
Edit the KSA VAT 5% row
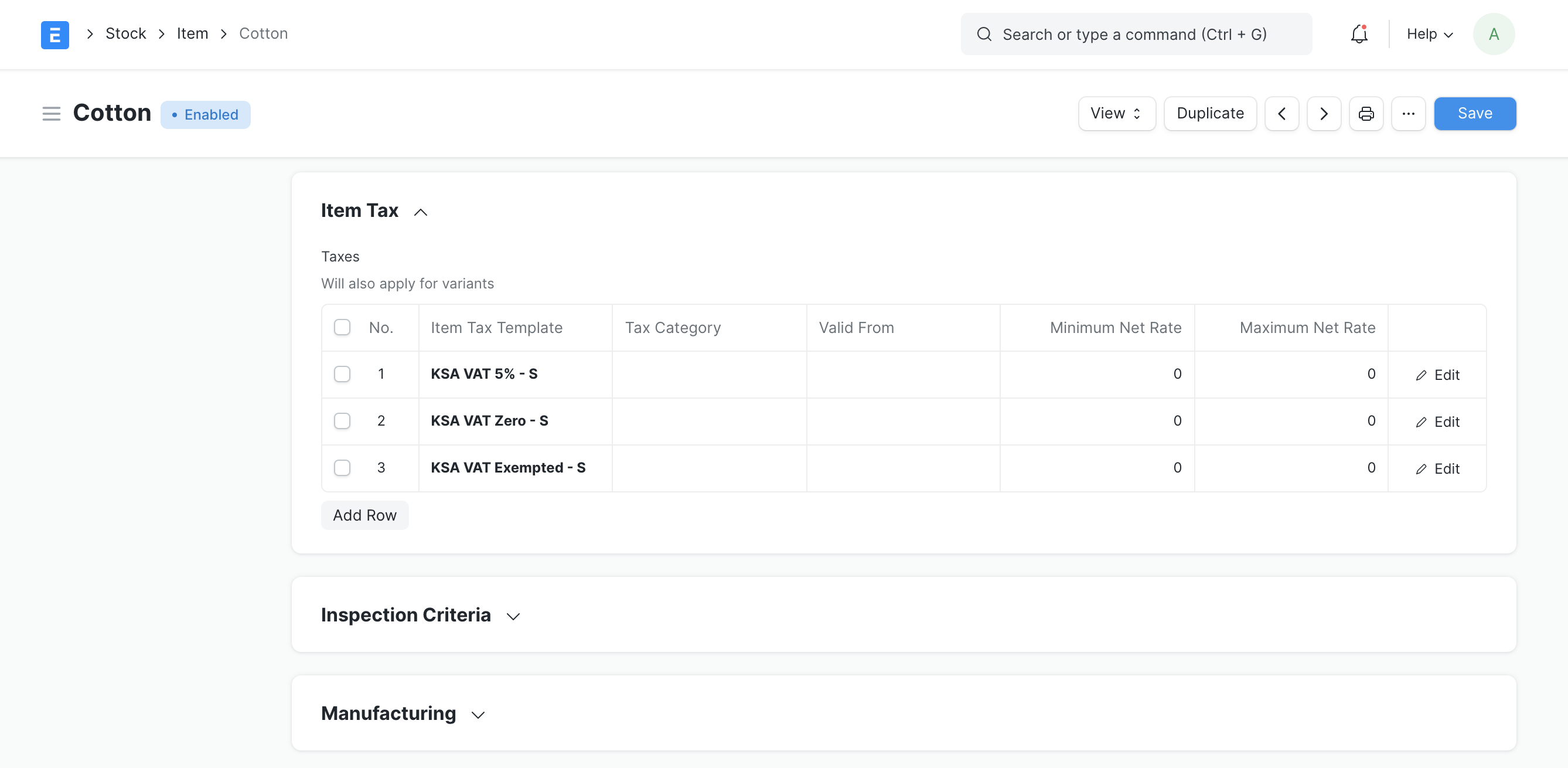[1437, 375]
